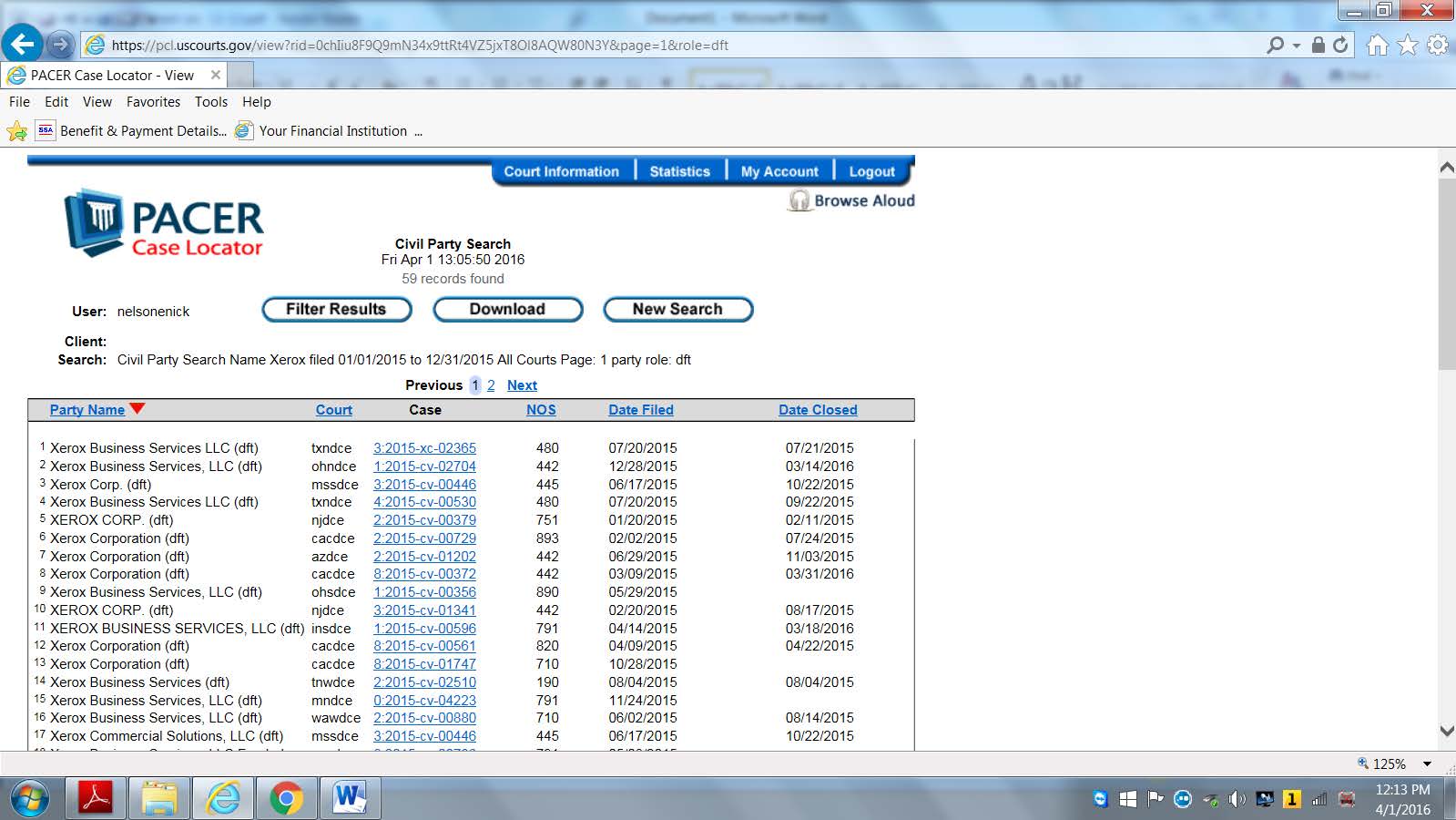
Task: Click the Download button
Action: point(507,310)
